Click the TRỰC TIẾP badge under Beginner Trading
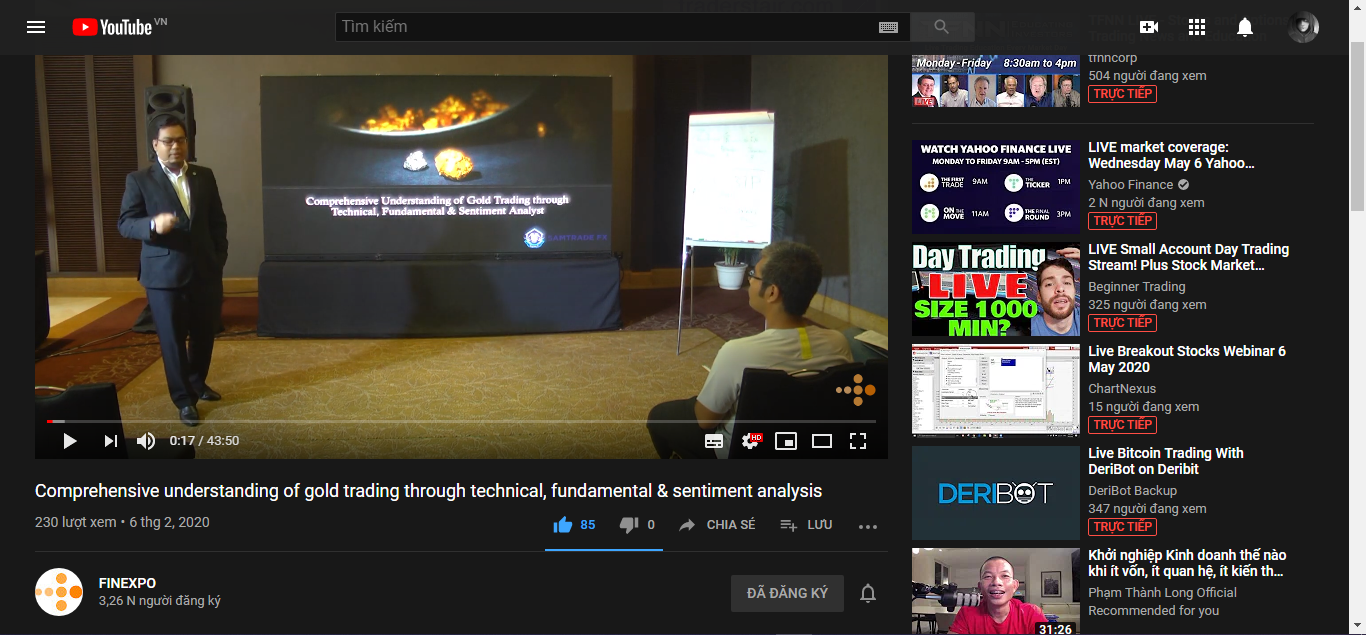 click(x=1122, y=323)
